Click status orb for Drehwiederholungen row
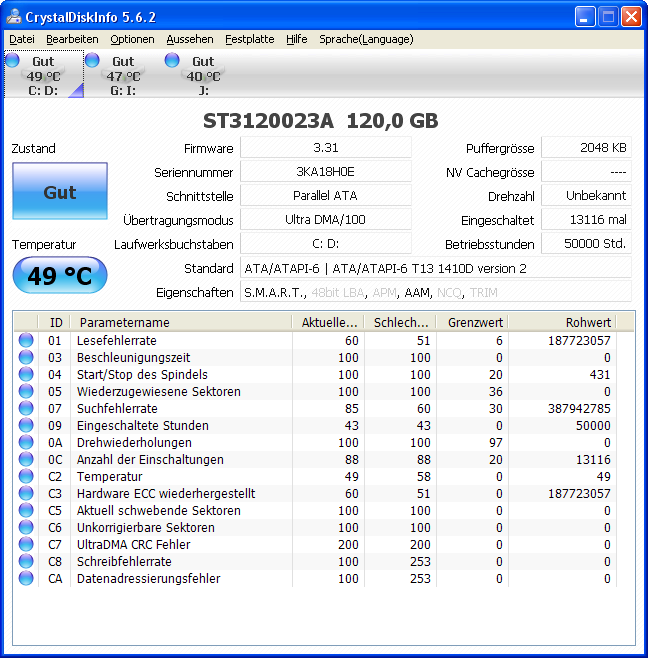The height and width of the screenshot is (658, 648). pyautogui.click(x=26, y=442)
